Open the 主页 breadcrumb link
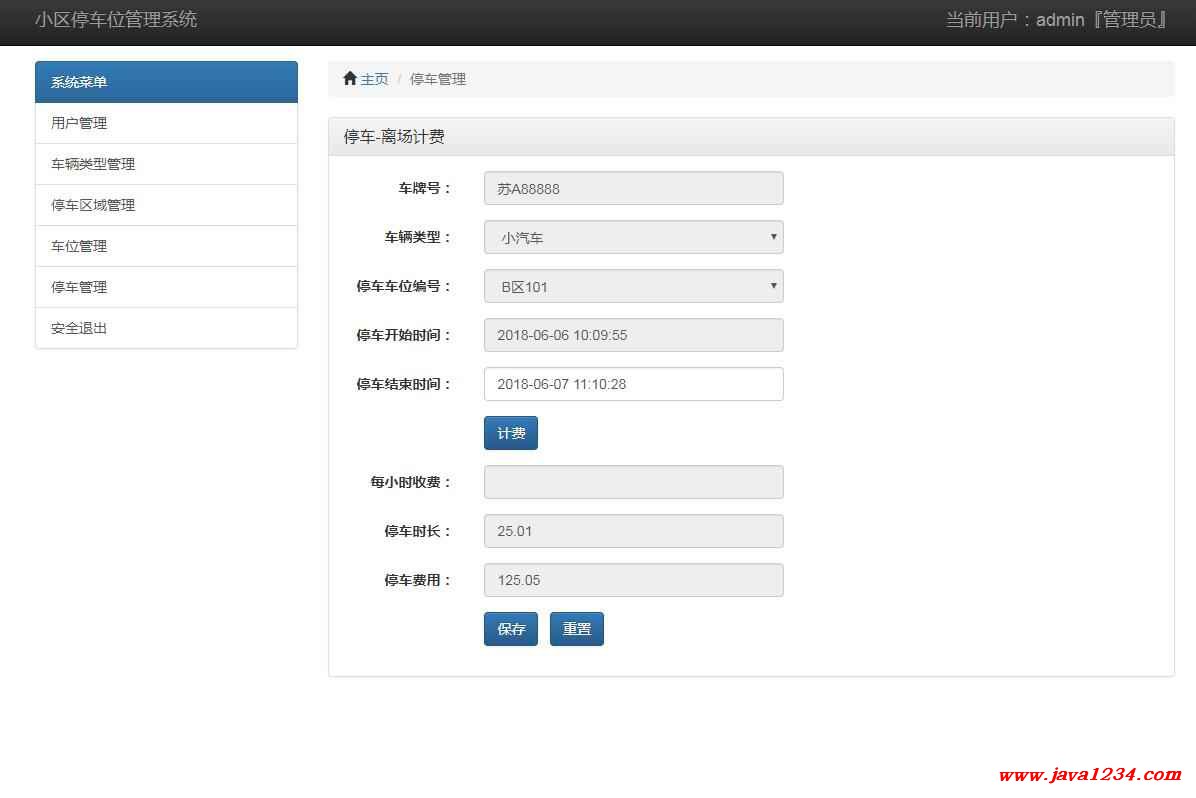The width and height of the screenshot is (1196, 798). [x=374, y=79]
